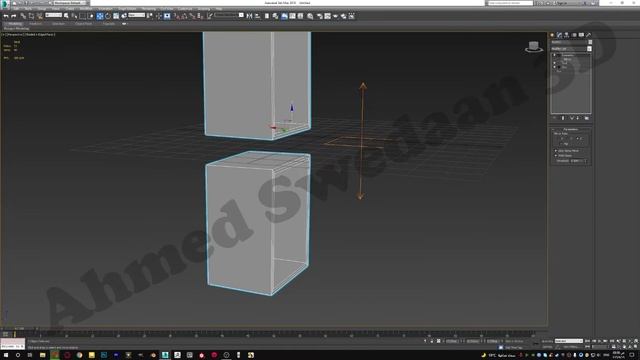The image size is (640, 360).
Task: Click the Select and Place tool
Action: (124, 16)
